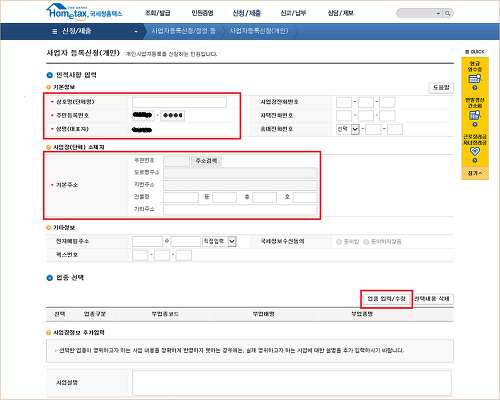Image resolution: width=500 pixels, height=400 pixels.
Task: Focus the 기타주소 input field
Action: pos(240,209)
